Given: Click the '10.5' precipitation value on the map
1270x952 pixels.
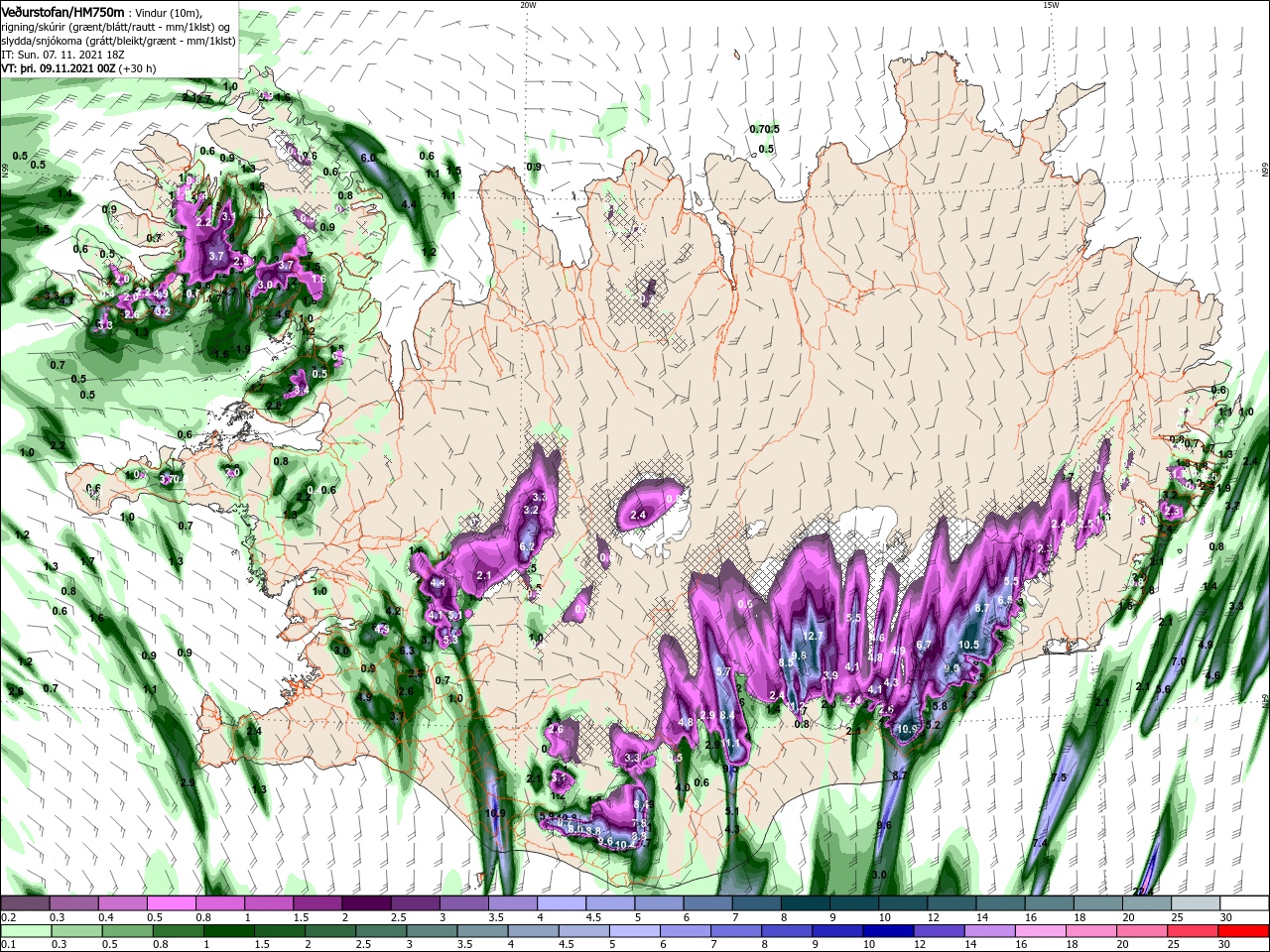Looking at the screenshot, I should coord(969,645).
